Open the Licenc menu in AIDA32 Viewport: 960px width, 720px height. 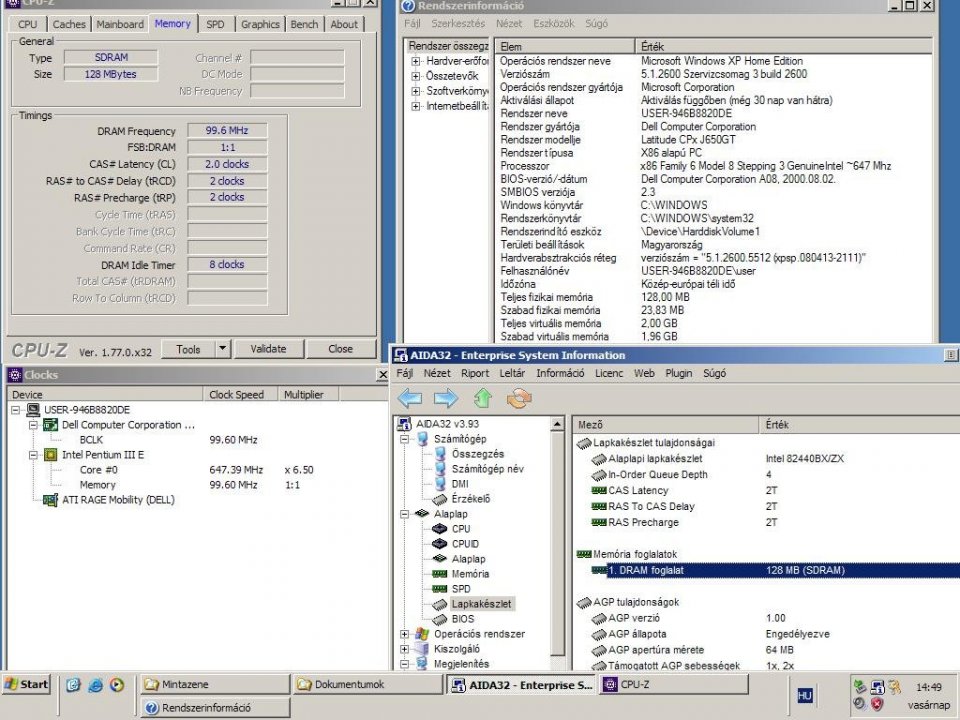(x=609, y=373)
